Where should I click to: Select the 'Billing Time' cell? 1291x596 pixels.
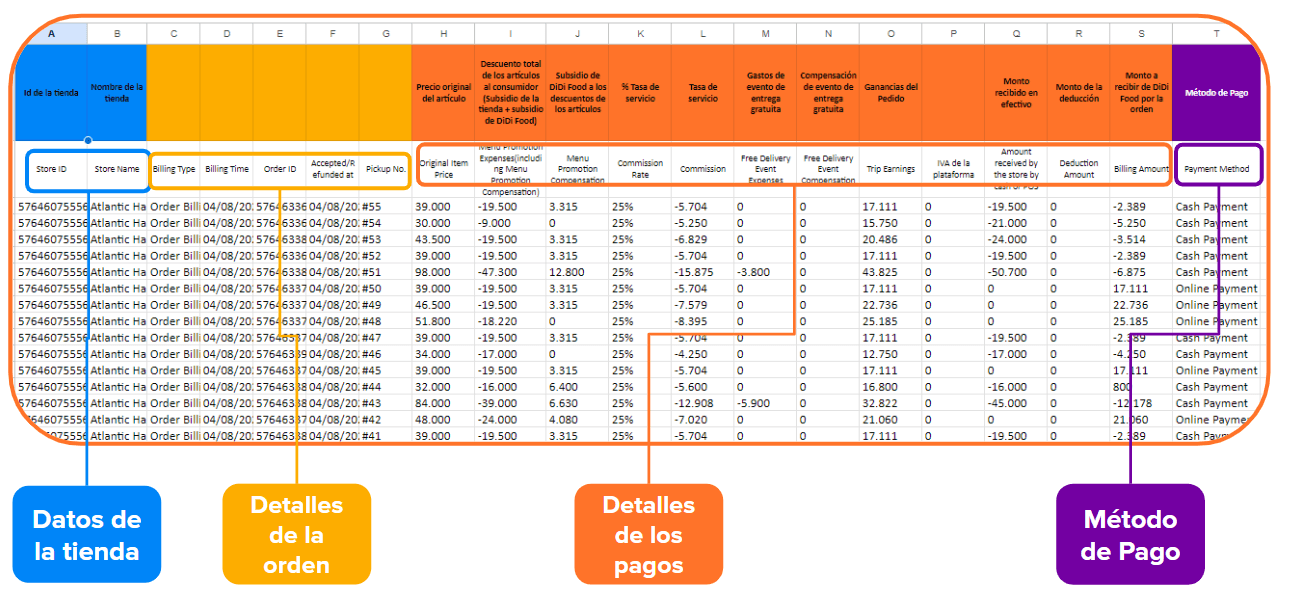(x=226, y=169)
